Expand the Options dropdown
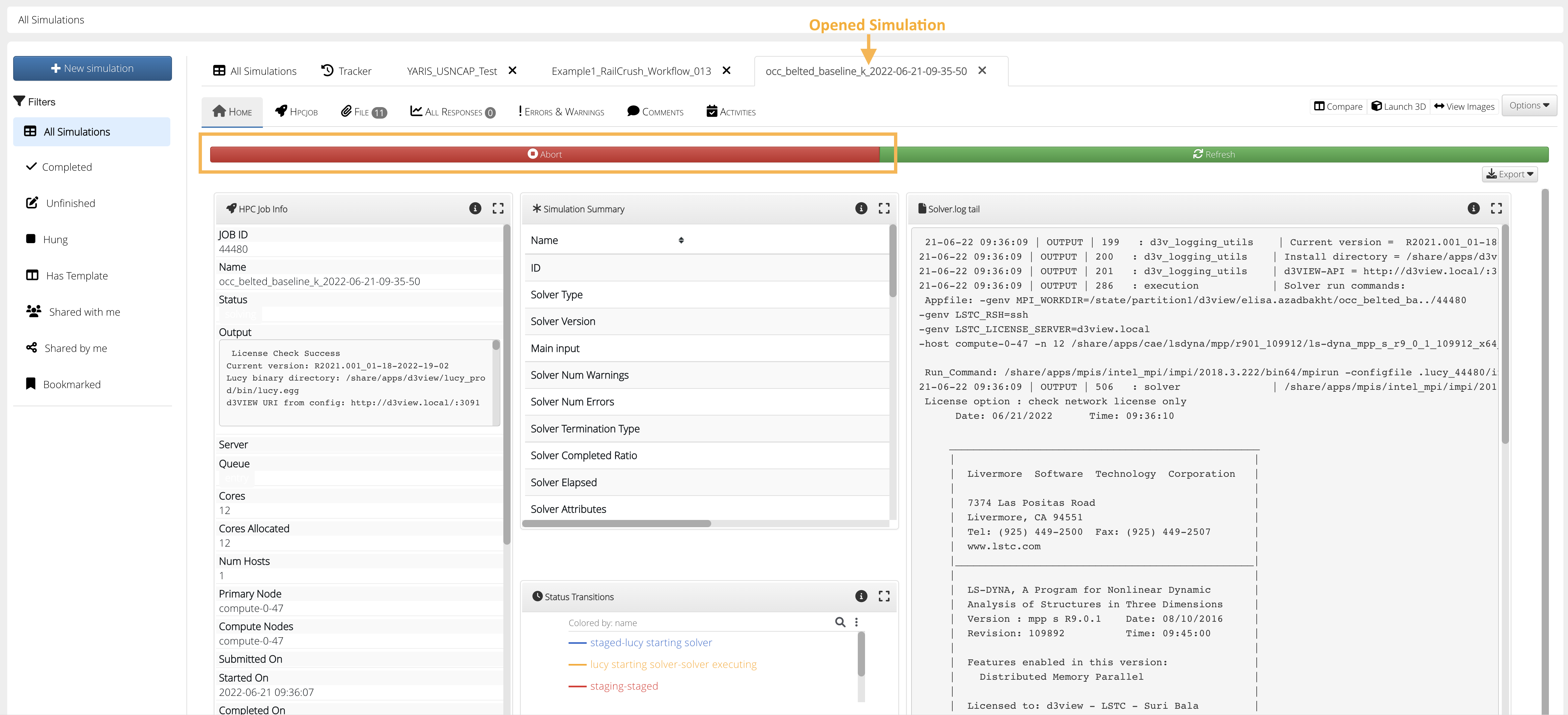This screenshot has height=715, width=1568. [1529, 105]
